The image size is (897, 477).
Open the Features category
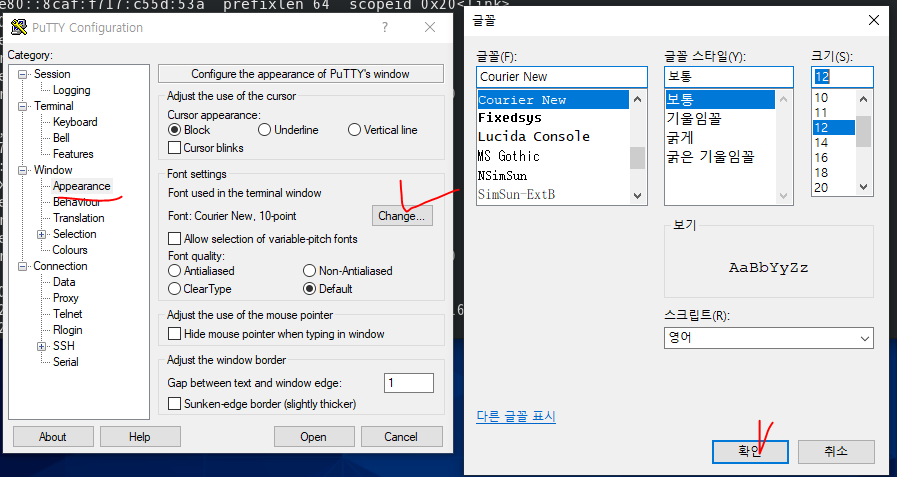73,154
